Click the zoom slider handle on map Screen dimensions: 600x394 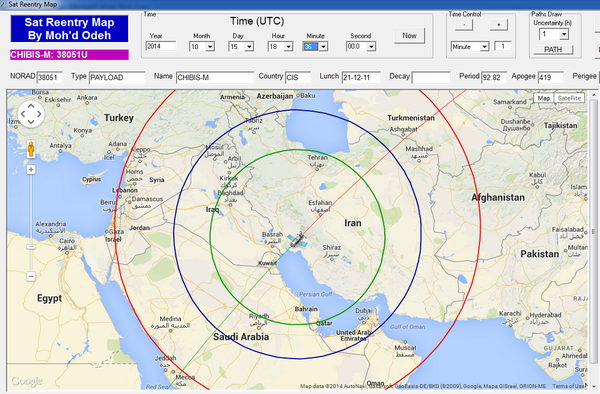(31, 247)
